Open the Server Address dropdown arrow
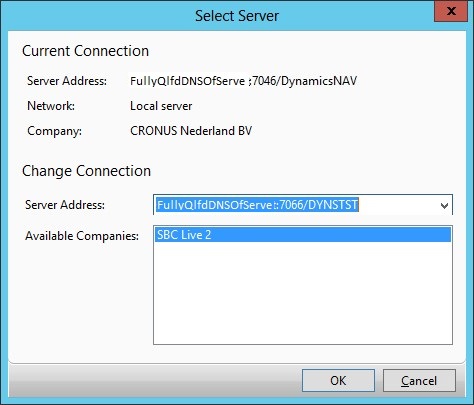 pos(444,205)
